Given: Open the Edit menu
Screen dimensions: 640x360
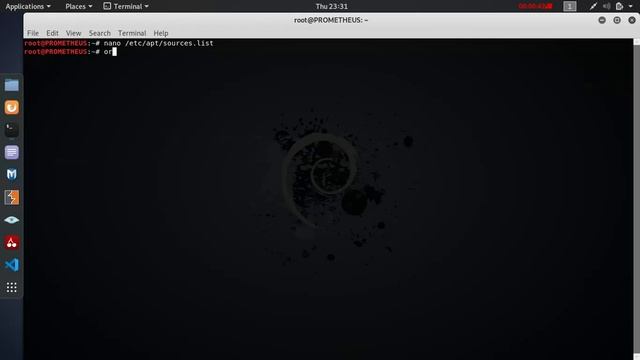Looking at the screenshot, I should coord(52,33).
